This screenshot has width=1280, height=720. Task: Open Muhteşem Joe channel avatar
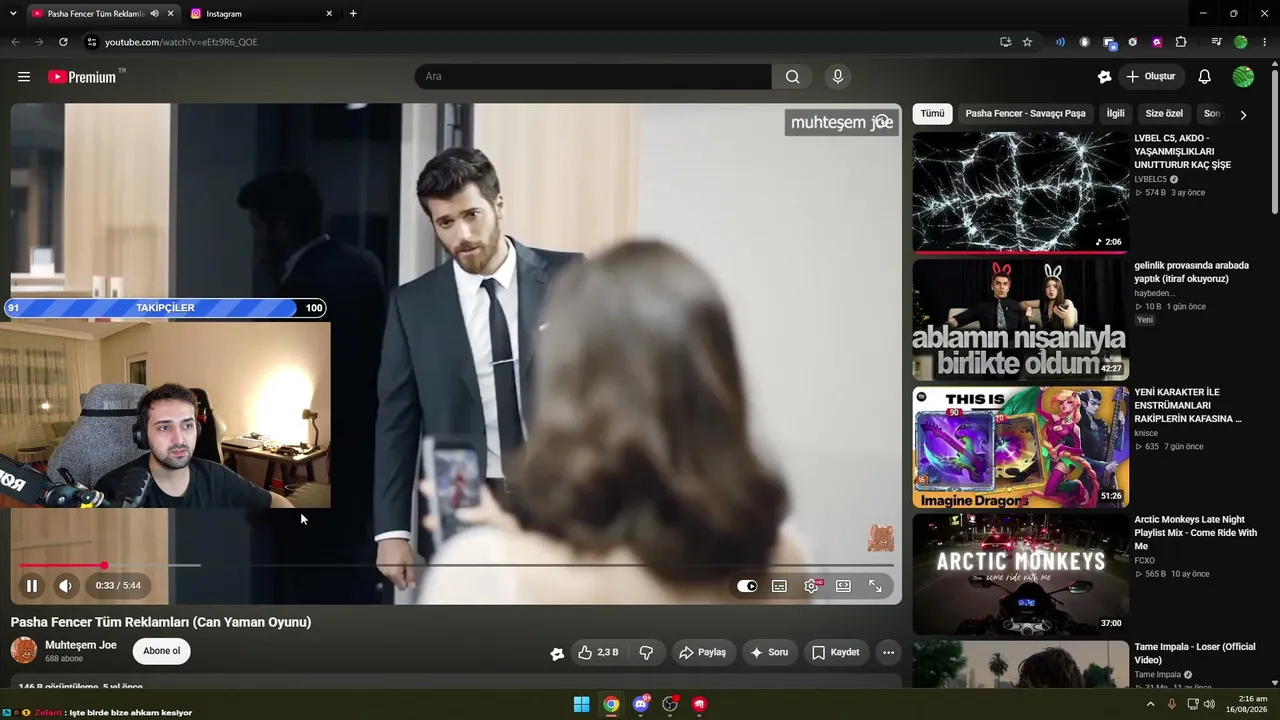point(24,651)
